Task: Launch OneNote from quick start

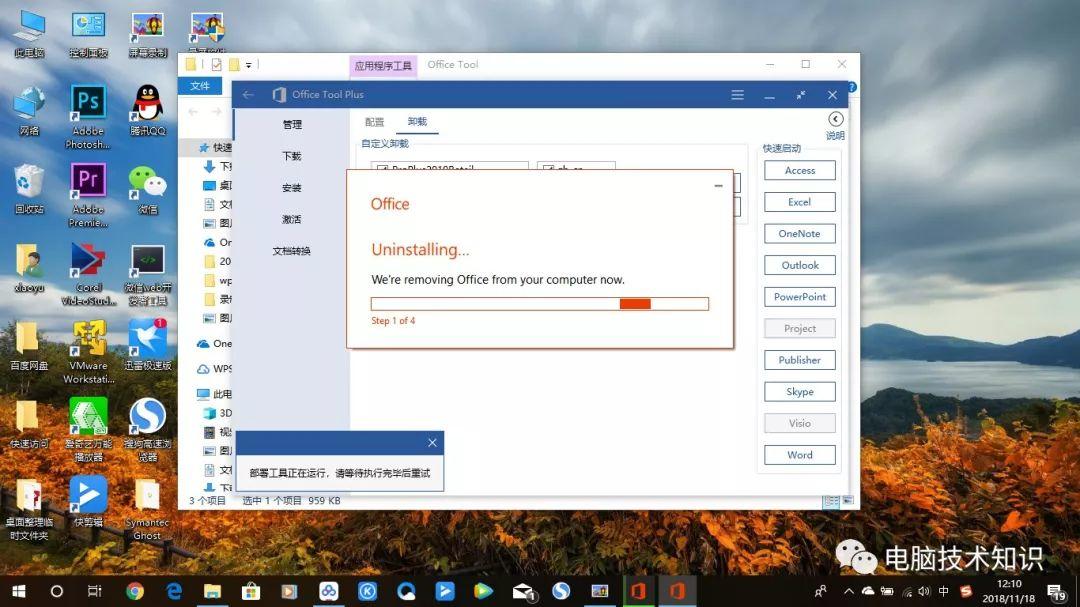Action: click(x=800, y=234)
